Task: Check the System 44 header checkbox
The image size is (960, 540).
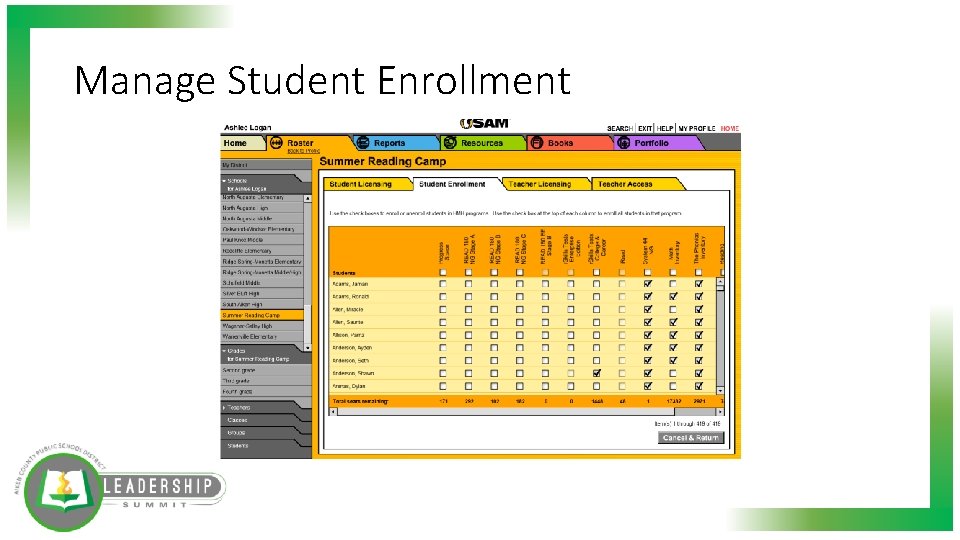Action: 648,272
